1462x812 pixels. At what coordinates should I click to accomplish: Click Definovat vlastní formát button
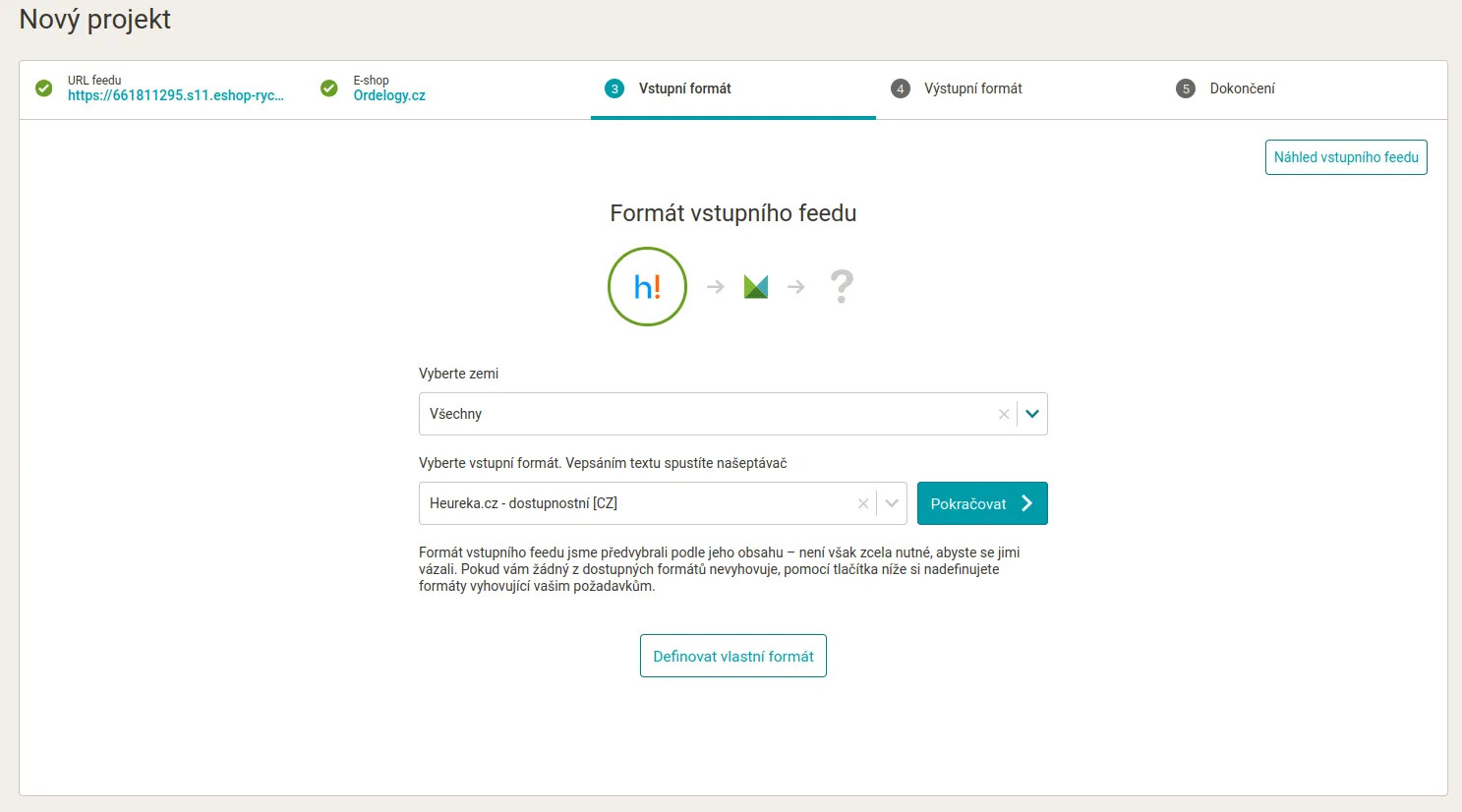click(732, 656)
